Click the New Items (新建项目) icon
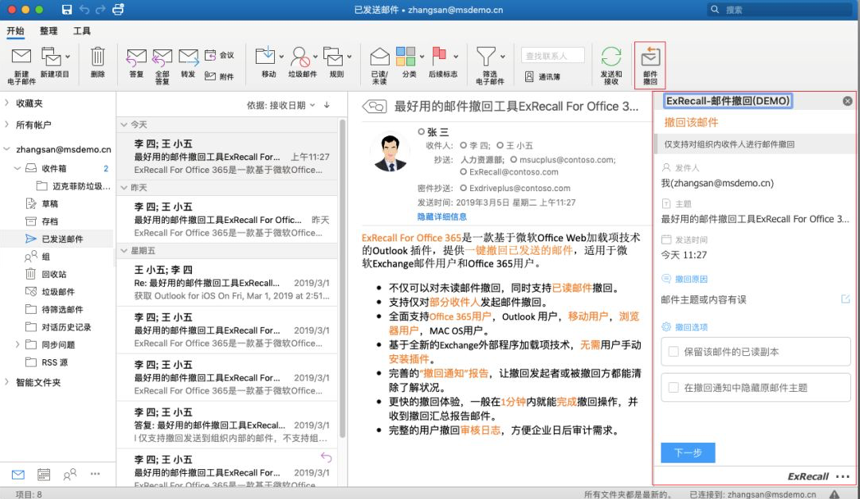The height and width of the screenshot is (499, 860). (x=52, y=56)
